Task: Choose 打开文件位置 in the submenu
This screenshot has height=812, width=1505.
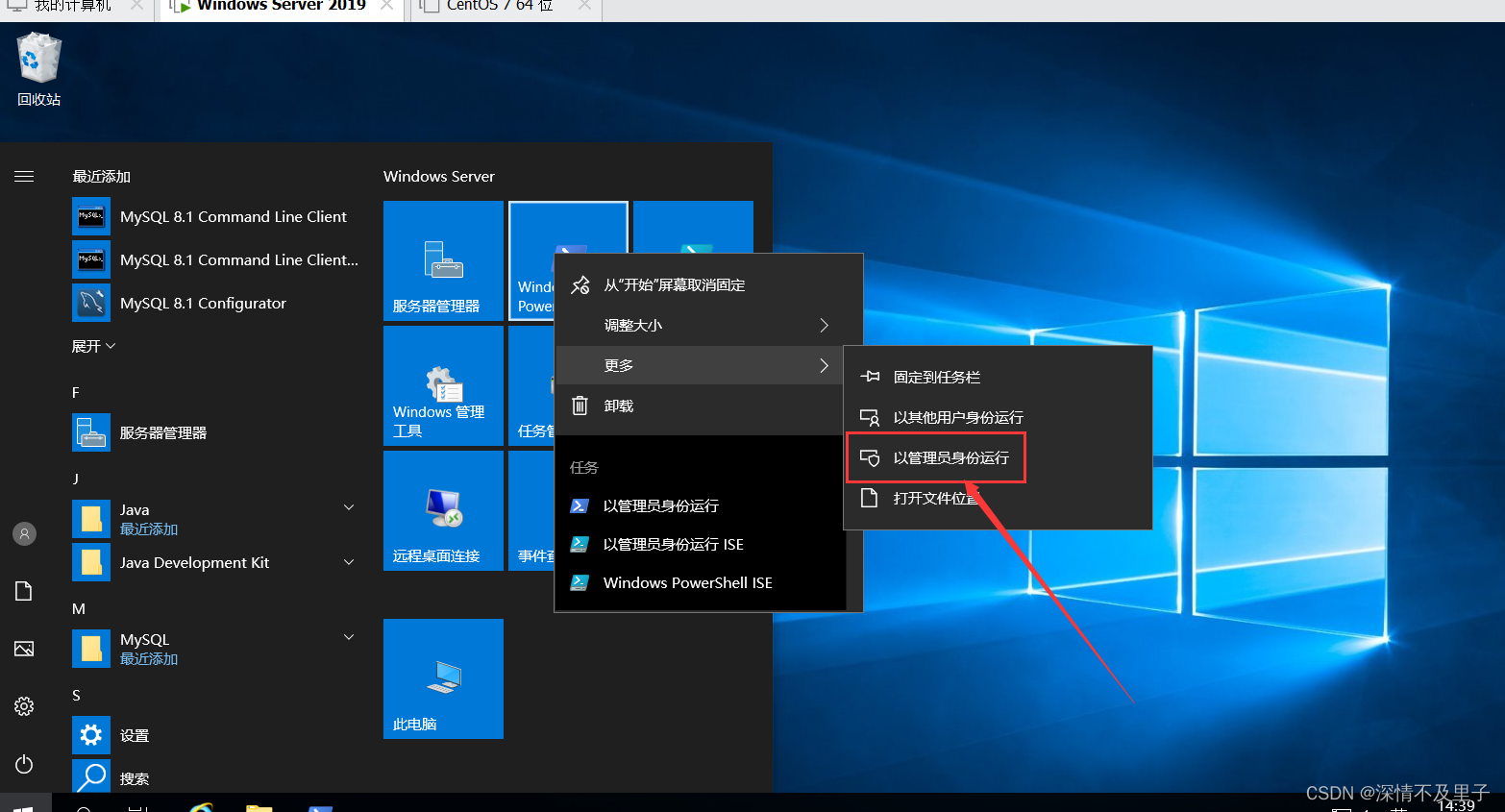Action: point(936,498)
